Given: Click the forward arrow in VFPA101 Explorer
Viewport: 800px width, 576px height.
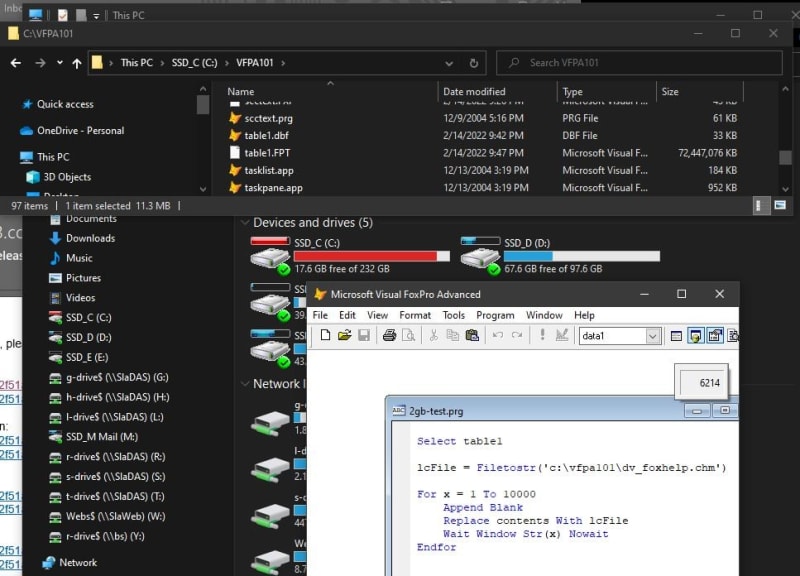Looking at the screenshot, I should (x=40, y=63).
